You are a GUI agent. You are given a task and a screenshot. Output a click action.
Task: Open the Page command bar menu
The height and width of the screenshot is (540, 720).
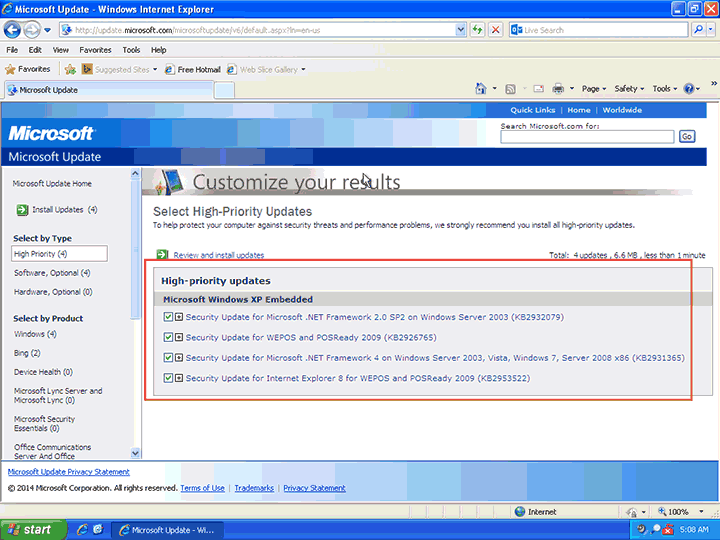[x=594, y=89]
